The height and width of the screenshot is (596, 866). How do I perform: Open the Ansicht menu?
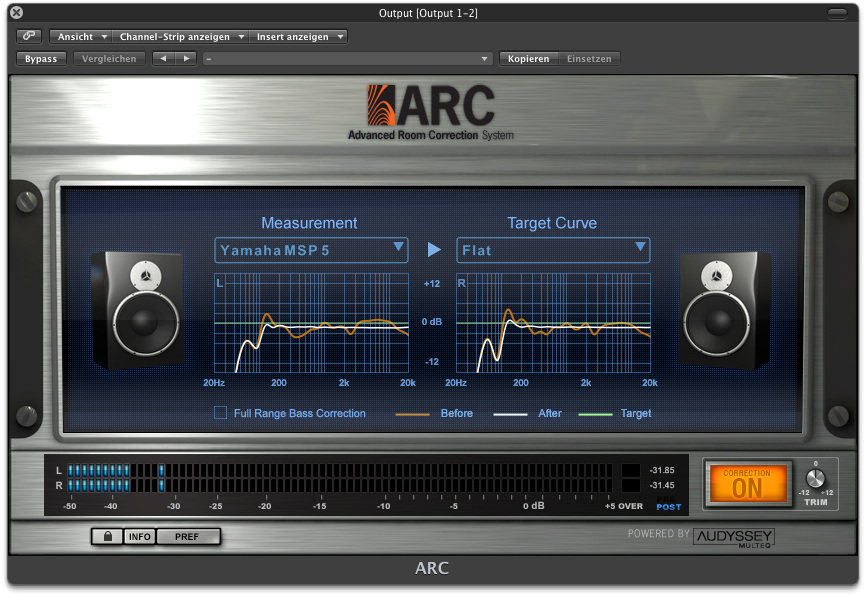tap(81, 36)
